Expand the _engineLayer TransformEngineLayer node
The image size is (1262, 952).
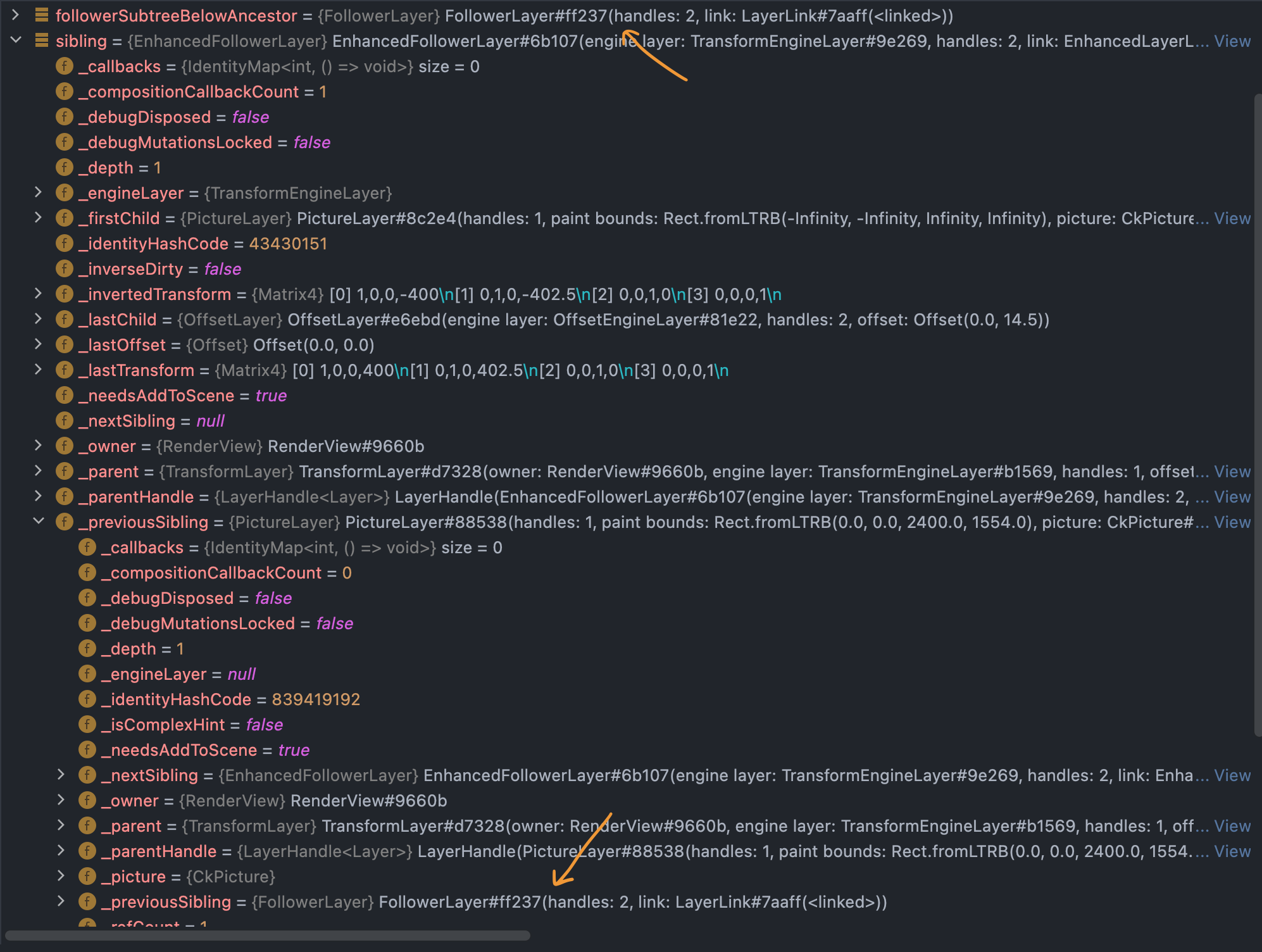pos(39,192)
